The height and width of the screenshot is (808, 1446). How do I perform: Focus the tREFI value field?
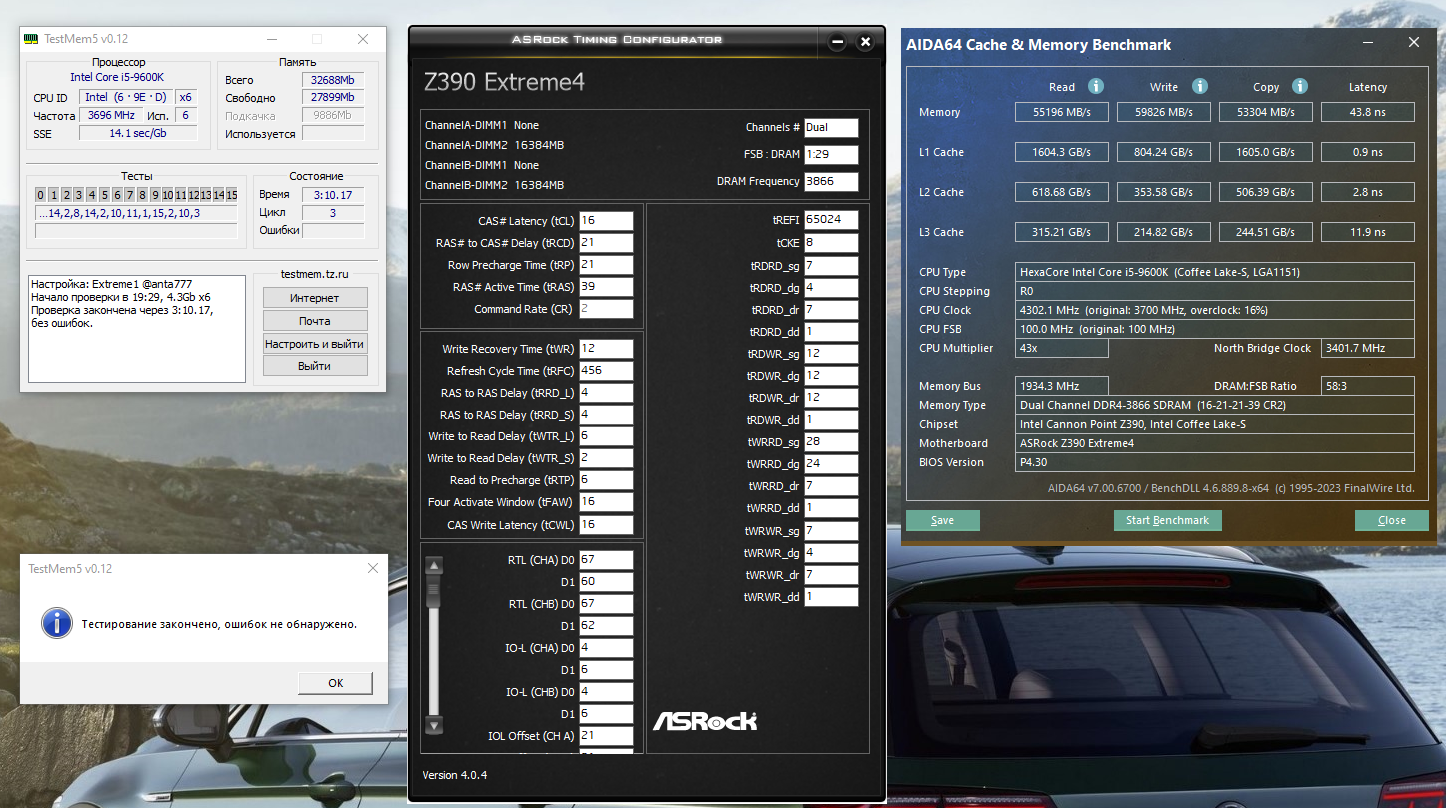tap(831, 220)
